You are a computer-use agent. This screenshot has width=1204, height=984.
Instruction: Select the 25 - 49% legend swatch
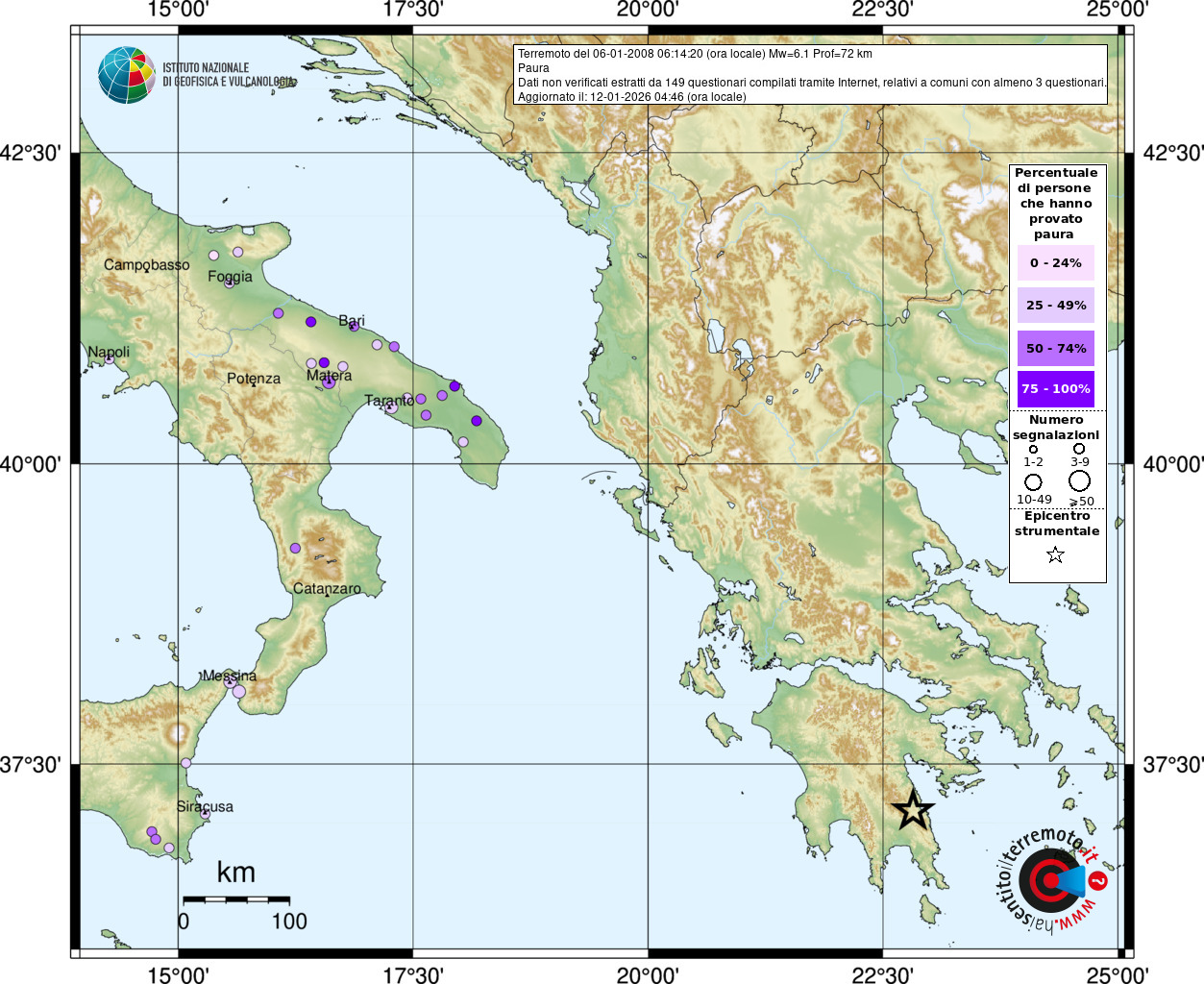1056,305
